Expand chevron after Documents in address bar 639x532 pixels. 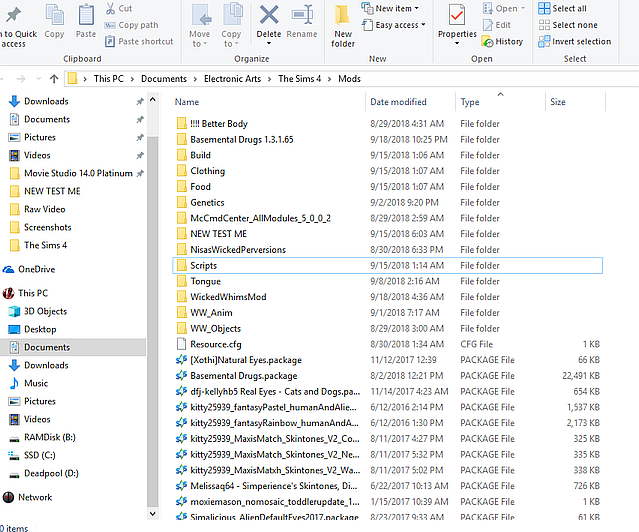195,79
